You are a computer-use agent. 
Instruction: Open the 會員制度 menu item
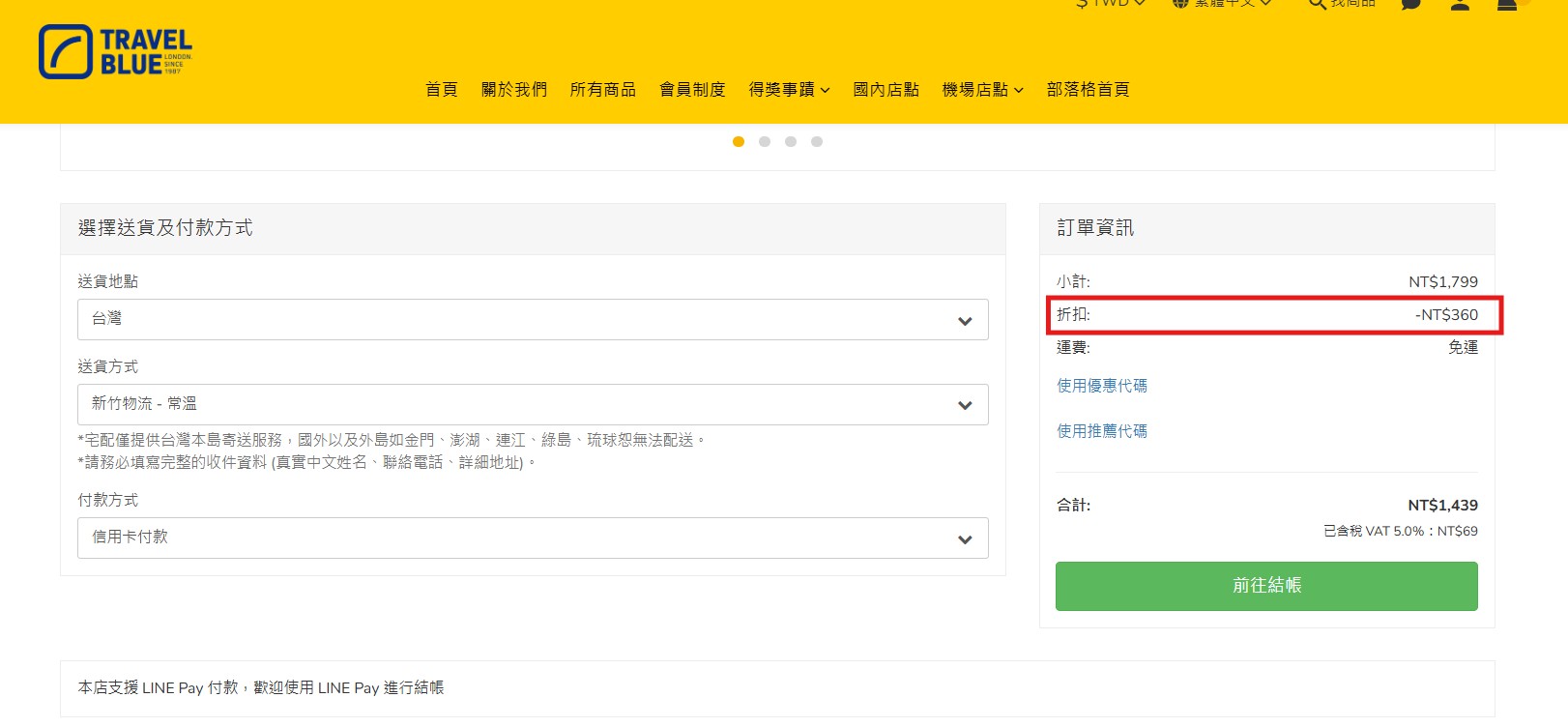click(692, 90)
